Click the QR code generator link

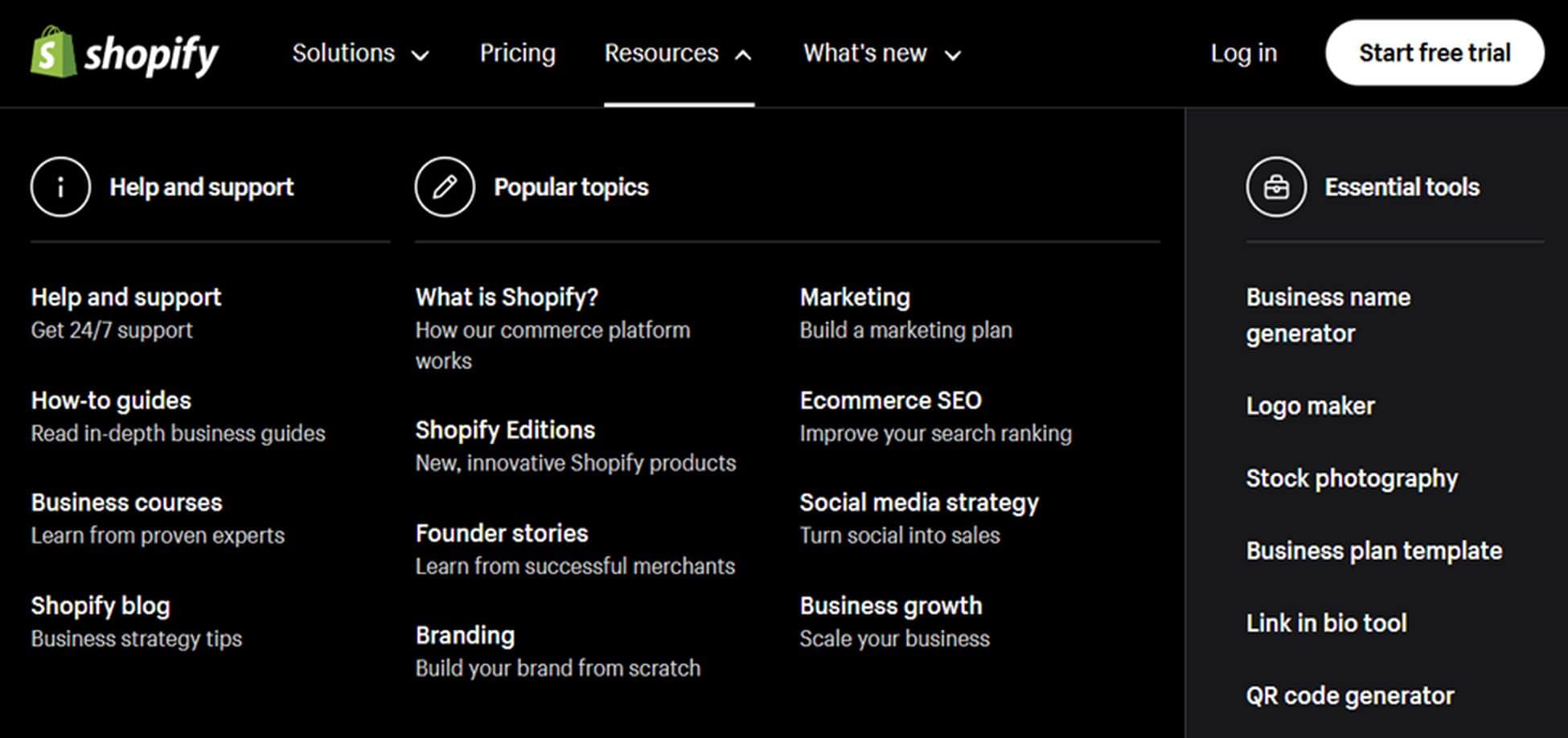[x=1349, y=695]
